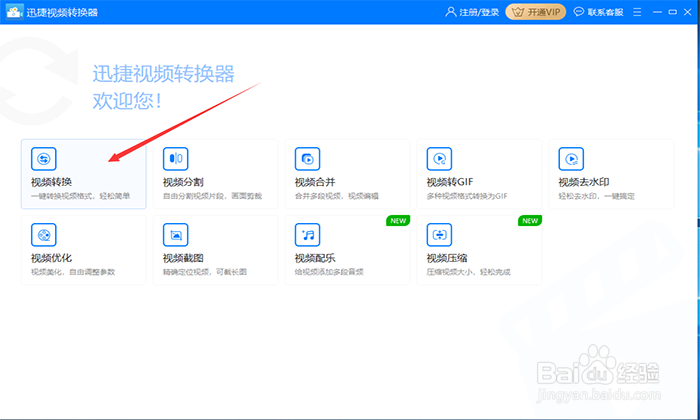Click description 自由分割视频片段，画面剪裁

212,196
